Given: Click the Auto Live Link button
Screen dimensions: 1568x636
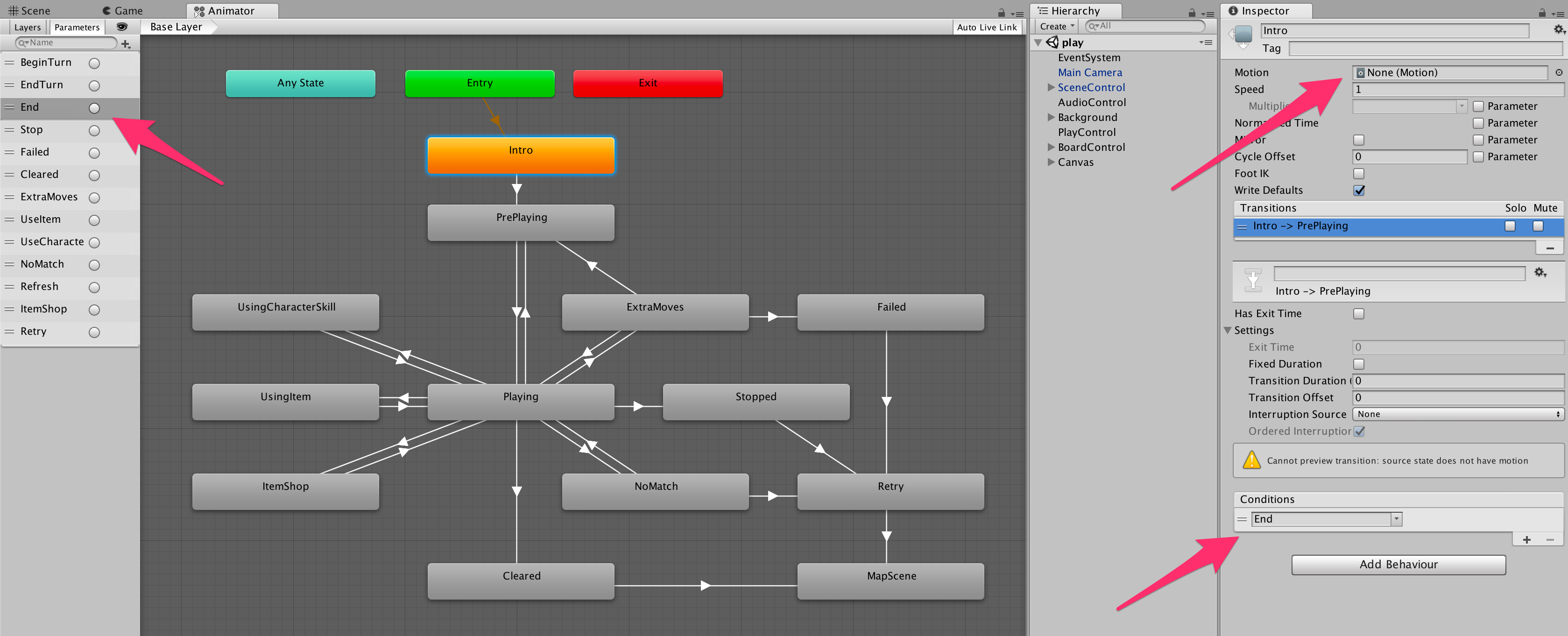Looking at the screenshot, I should click(986, 27).
